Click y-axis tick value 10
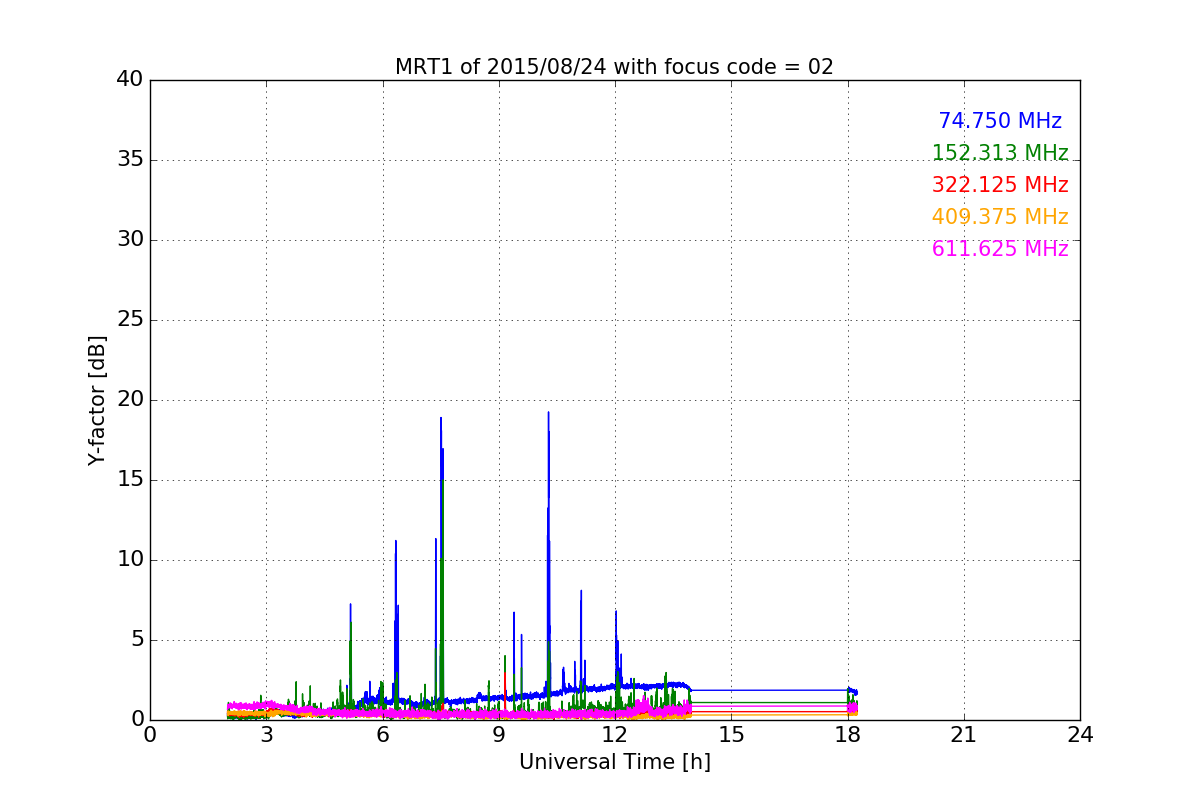The width and height of the screenshot is (1200, 800). pos(130,560)
